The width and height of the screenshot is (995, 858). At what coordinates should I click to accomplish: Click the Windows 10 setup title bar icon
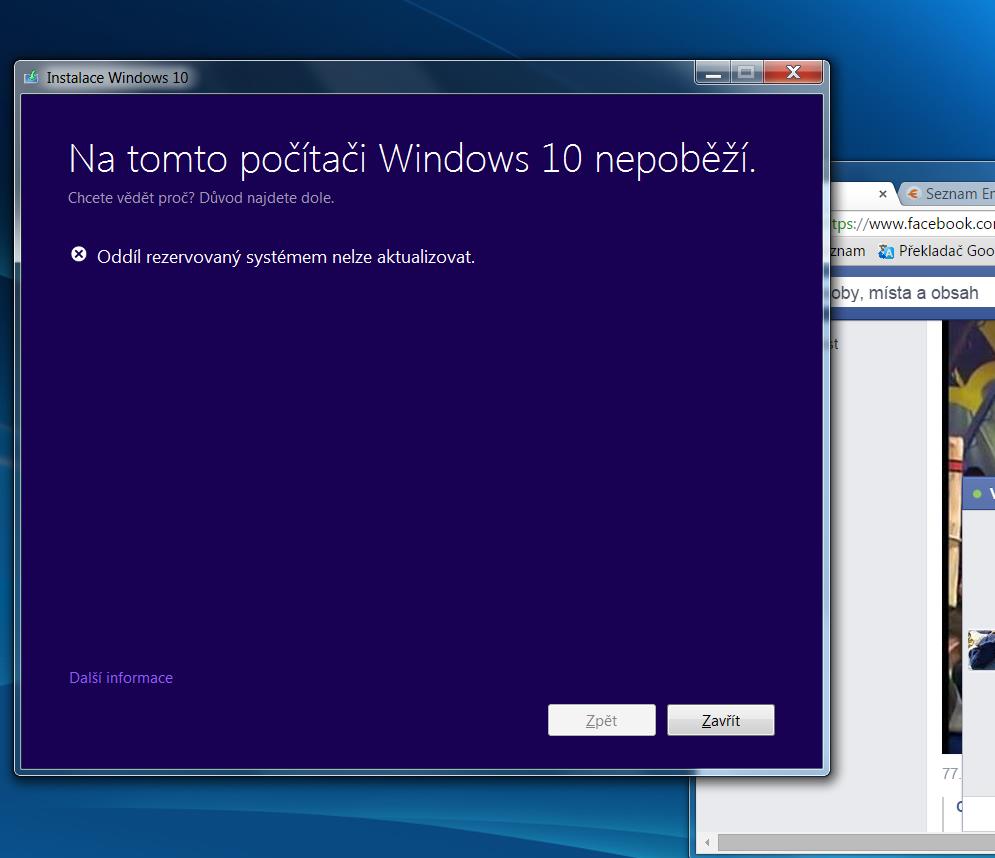tap(31, 77)
